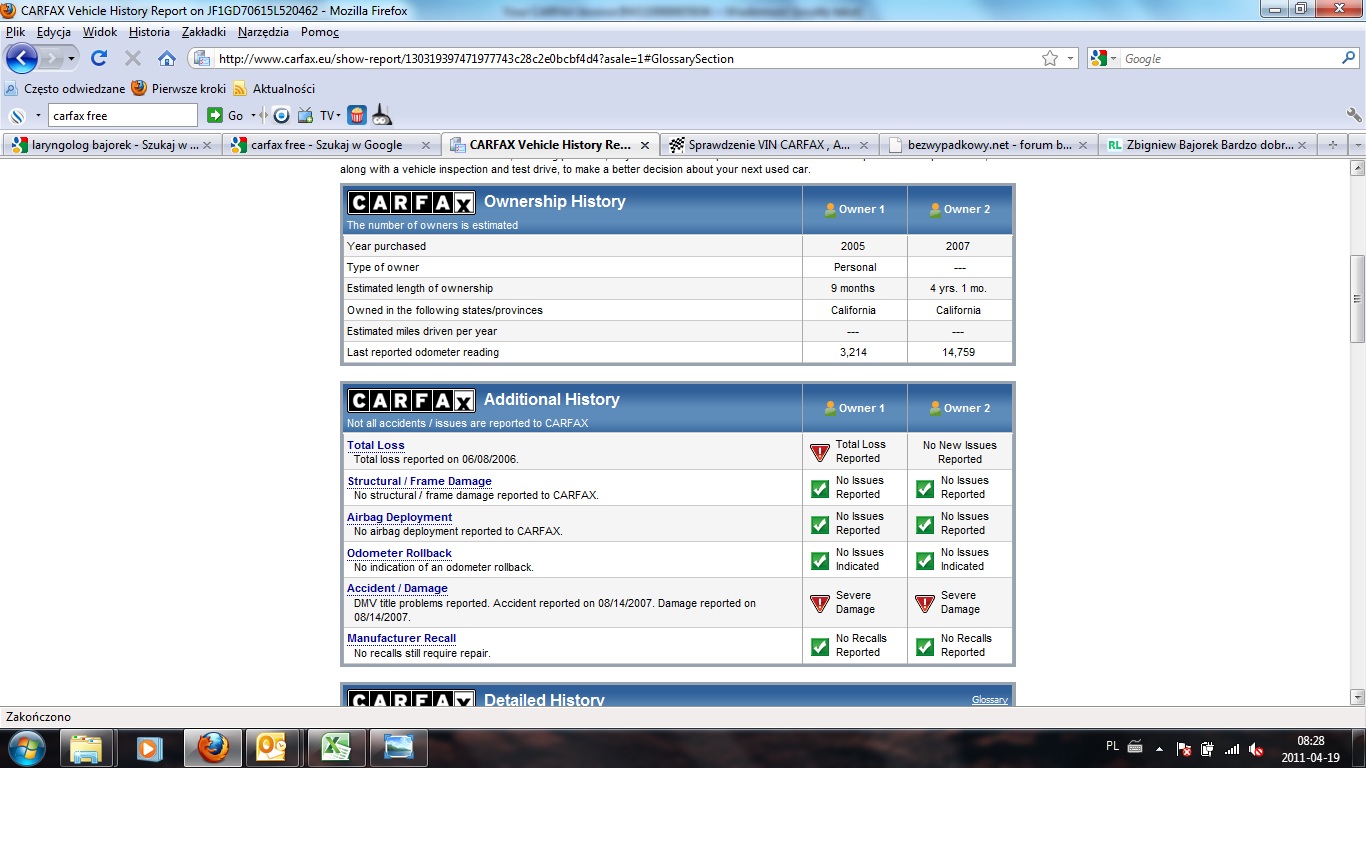Click the page vertical scrollbar thumb
Screen dimensions: 1366x856
click(1357, 299)
